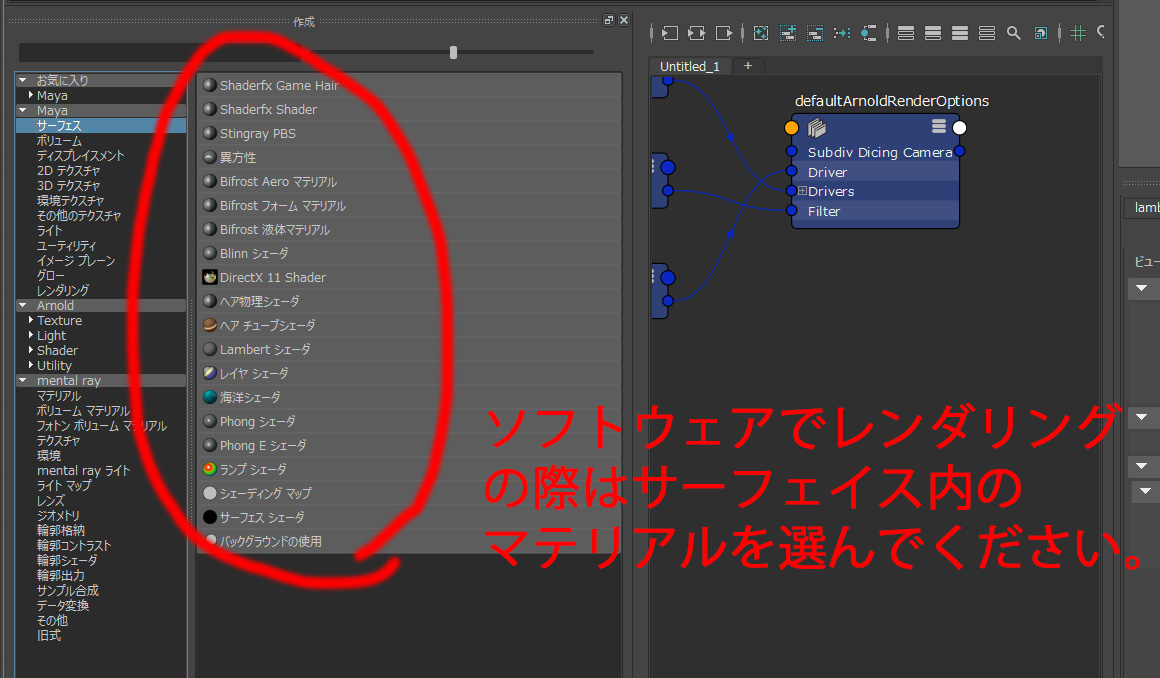Create a 海洋シェーダ
The image size is (1160, 678).
tap(409, 397)
